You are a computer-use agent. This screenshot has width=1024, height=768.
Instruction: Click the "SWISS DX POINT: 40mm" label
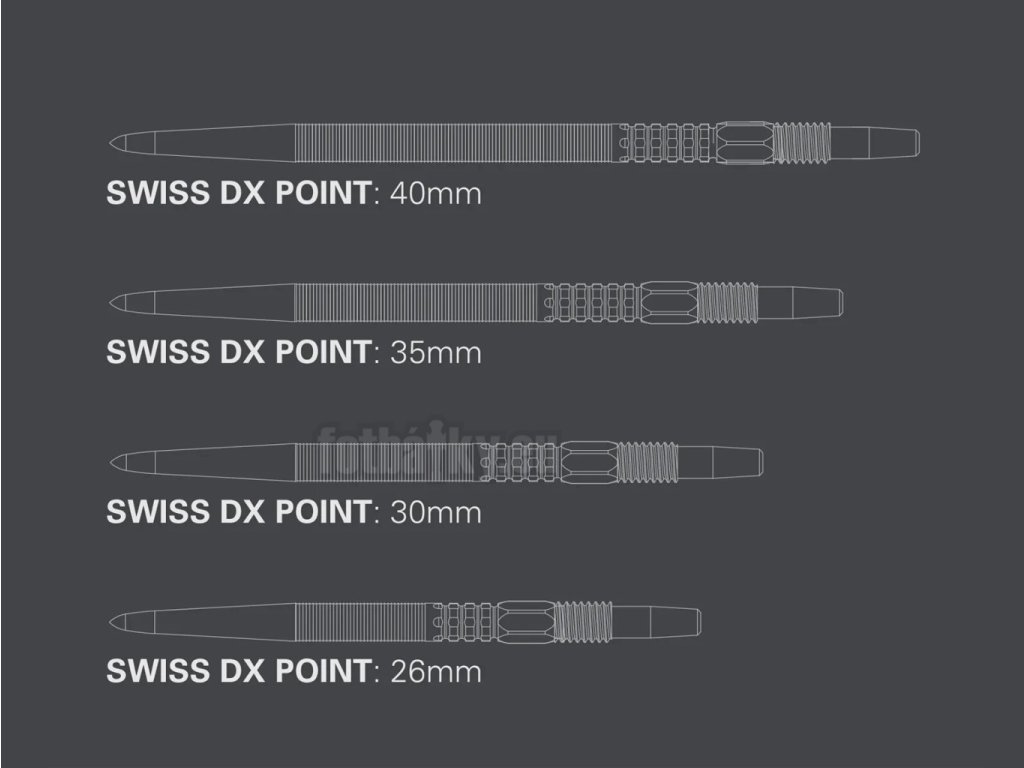(293, 193)
